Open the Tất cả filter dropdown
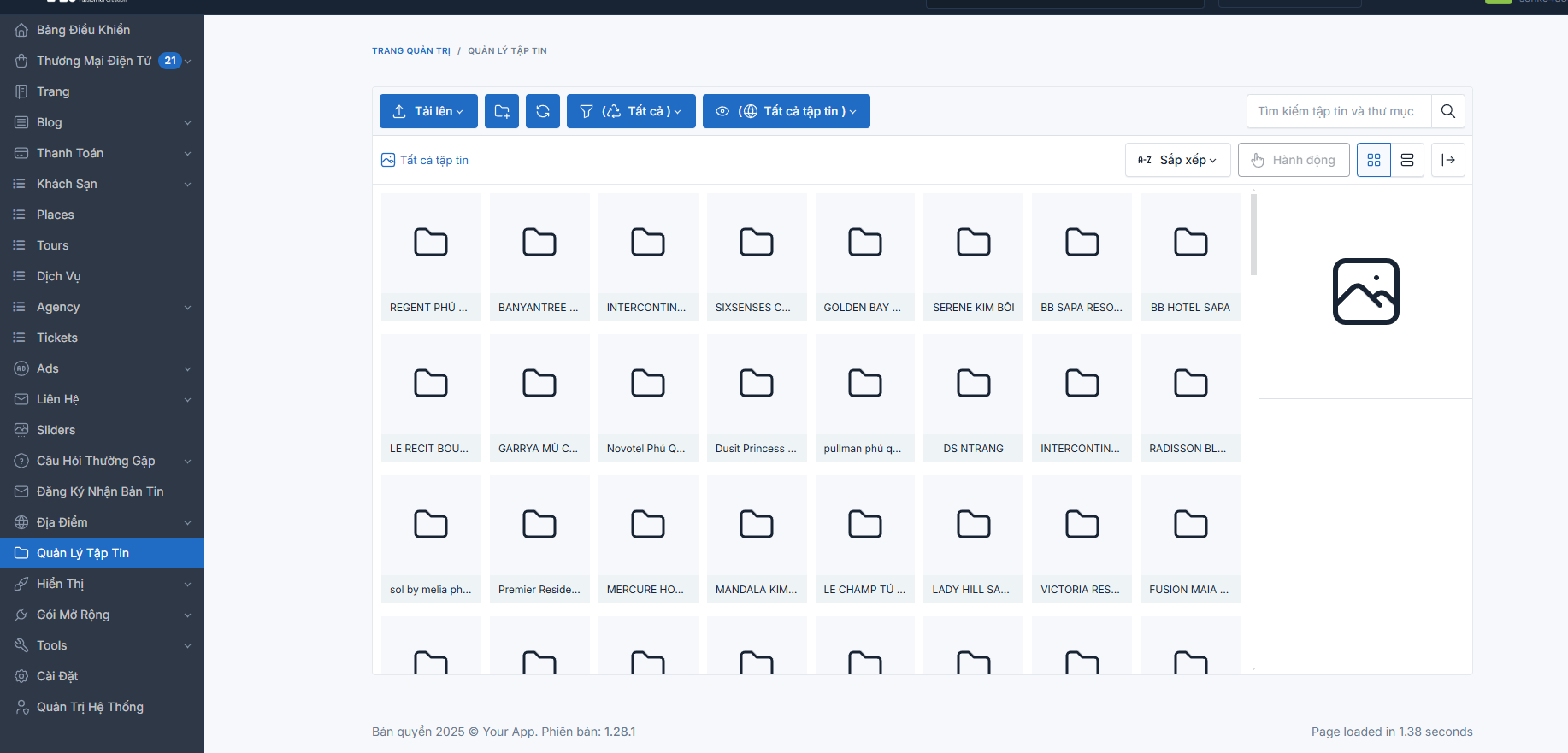Screen dimensions: 1568x753 coord(631,111)
